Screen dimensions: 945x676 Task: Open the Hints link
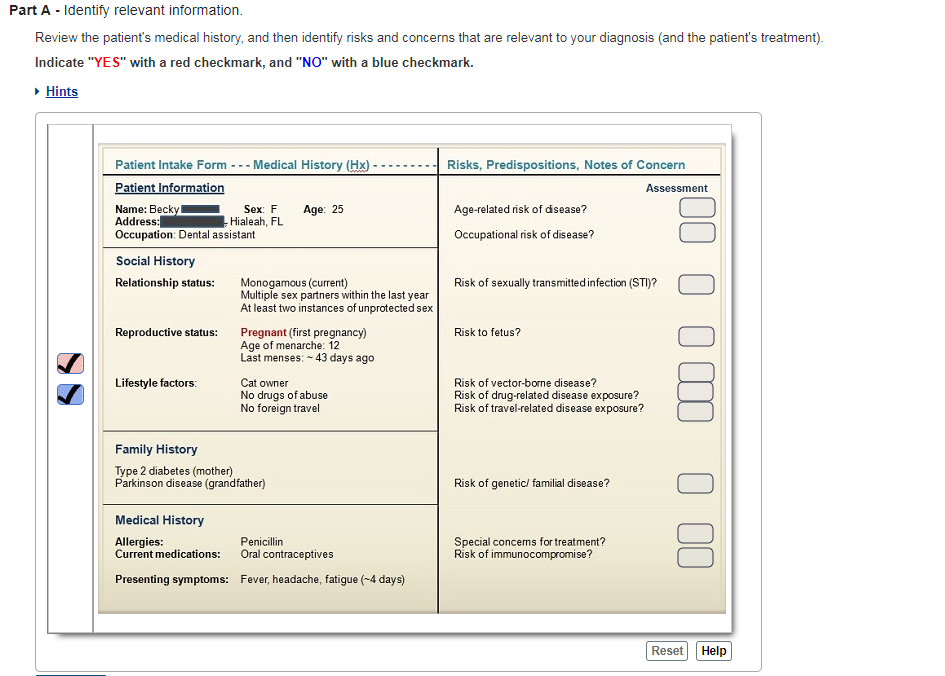point(61,91)
